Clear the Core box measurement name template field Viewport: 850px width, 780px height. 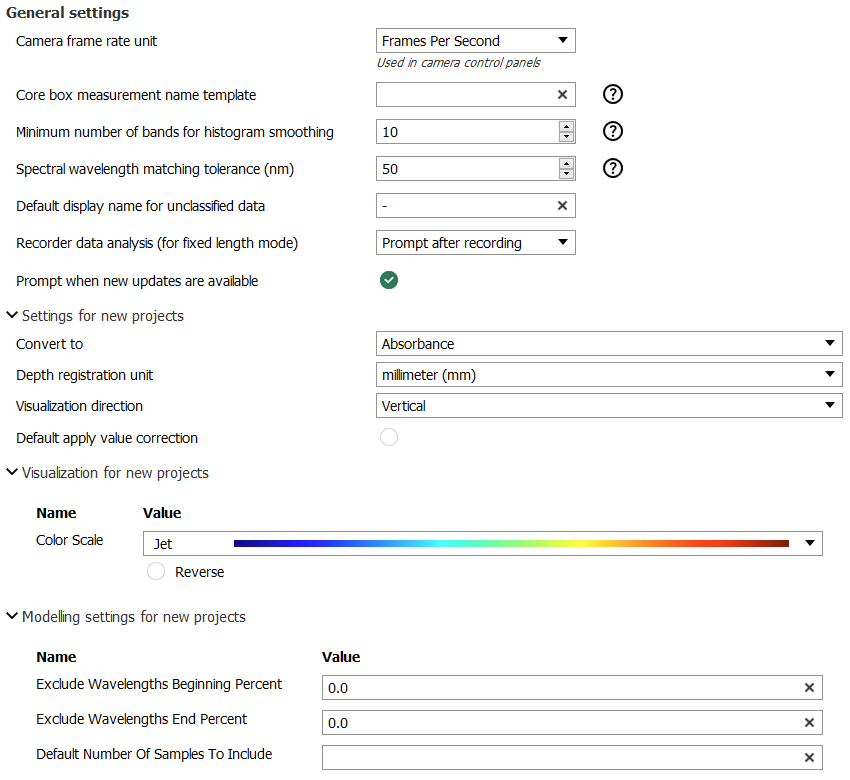coord(562,95)
